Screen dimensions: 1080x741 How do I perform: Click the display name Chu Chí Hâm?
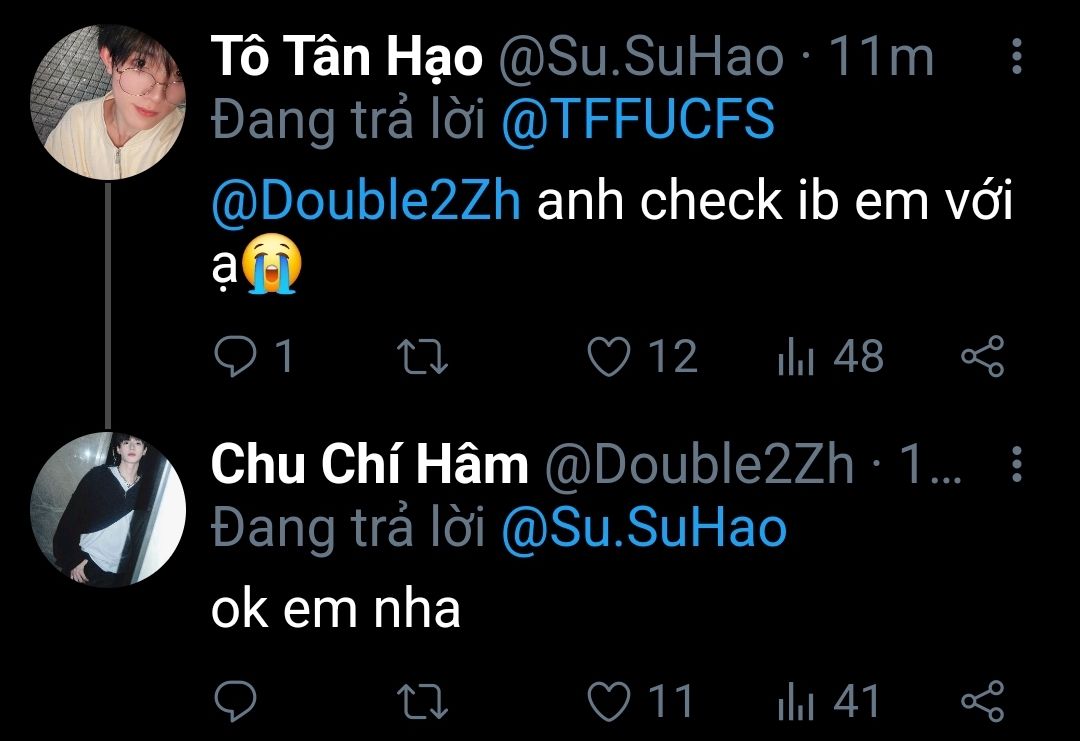(x=369, y=465)
